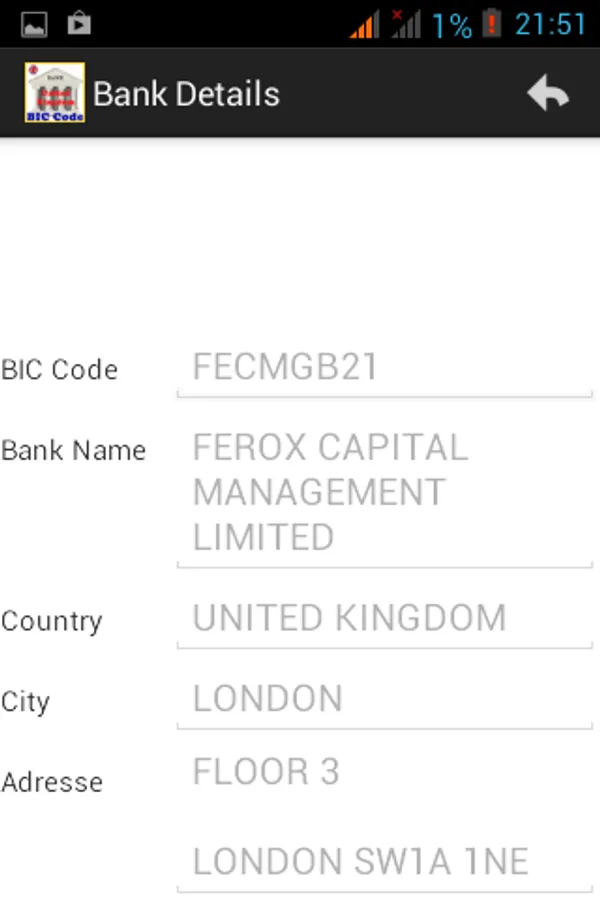This screenshot has width=600, height=900.
Task: Click the FLOOR 3 address field
Action: pos(384,772)
